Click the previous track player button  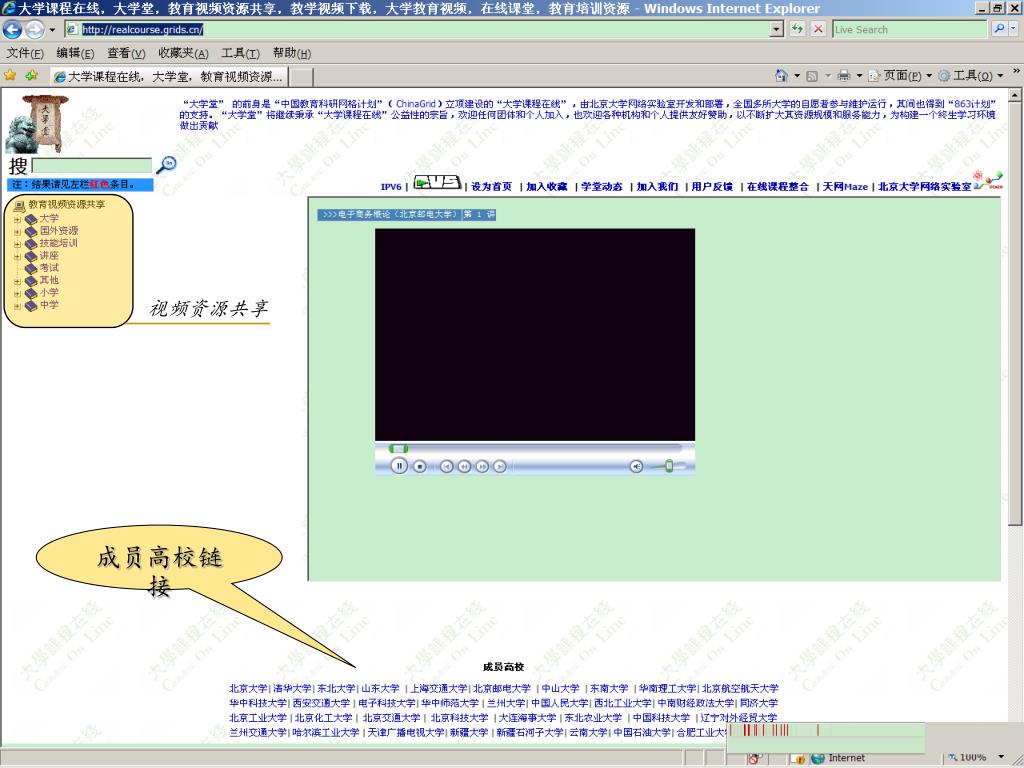(447, 466)
